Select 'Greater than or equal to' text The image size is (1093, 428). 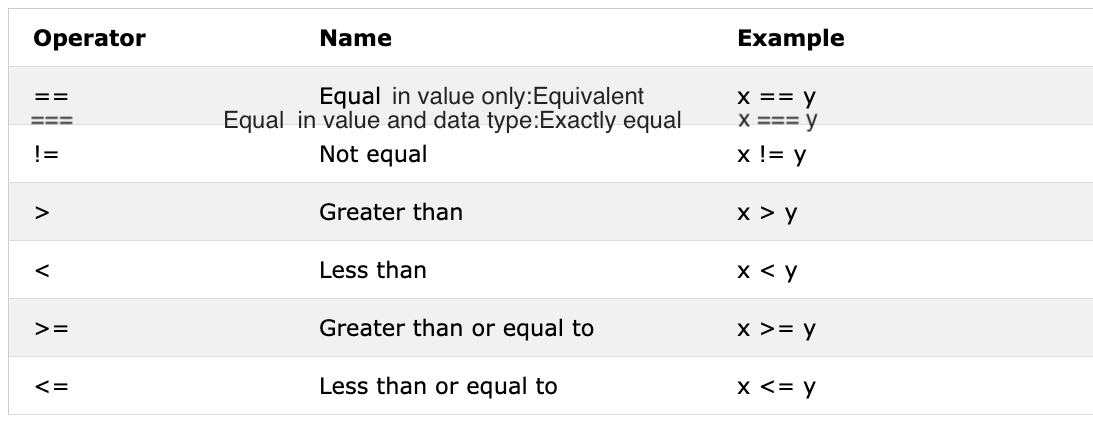tap(456, 328)
